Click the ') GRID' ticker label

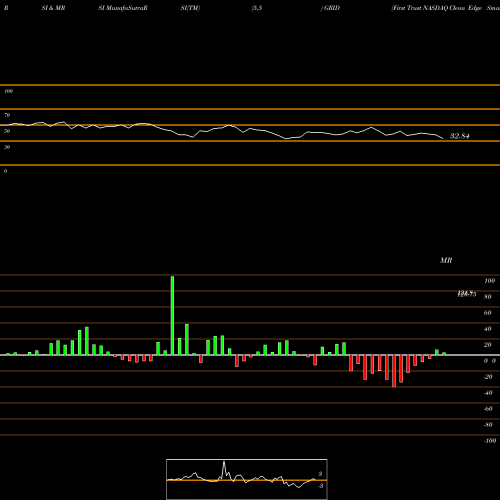pyautogui.click(x=330, y=8)
